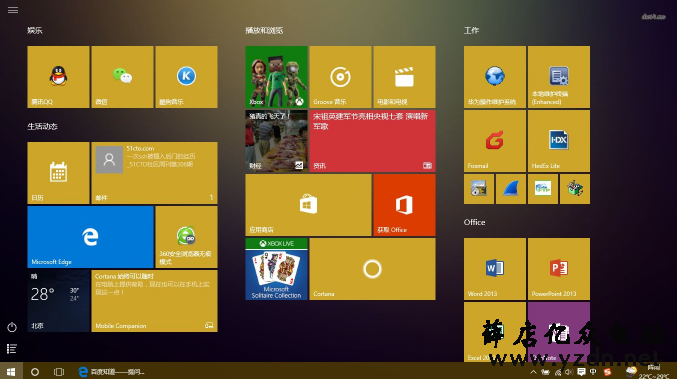677x379 pixels.
Task: Open the Kugou music K tile
Action: (186, 77)
